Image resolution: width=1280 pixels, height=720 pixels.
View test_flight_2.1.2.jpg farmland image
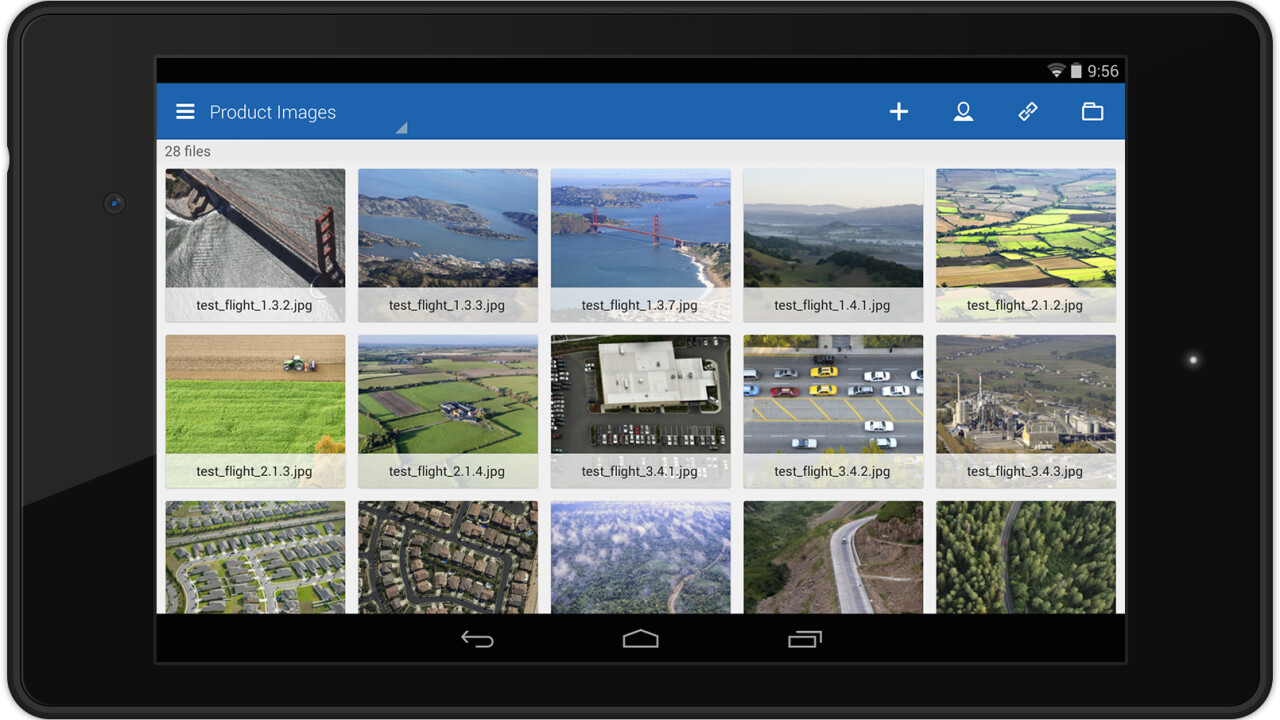click(1025, 240)
